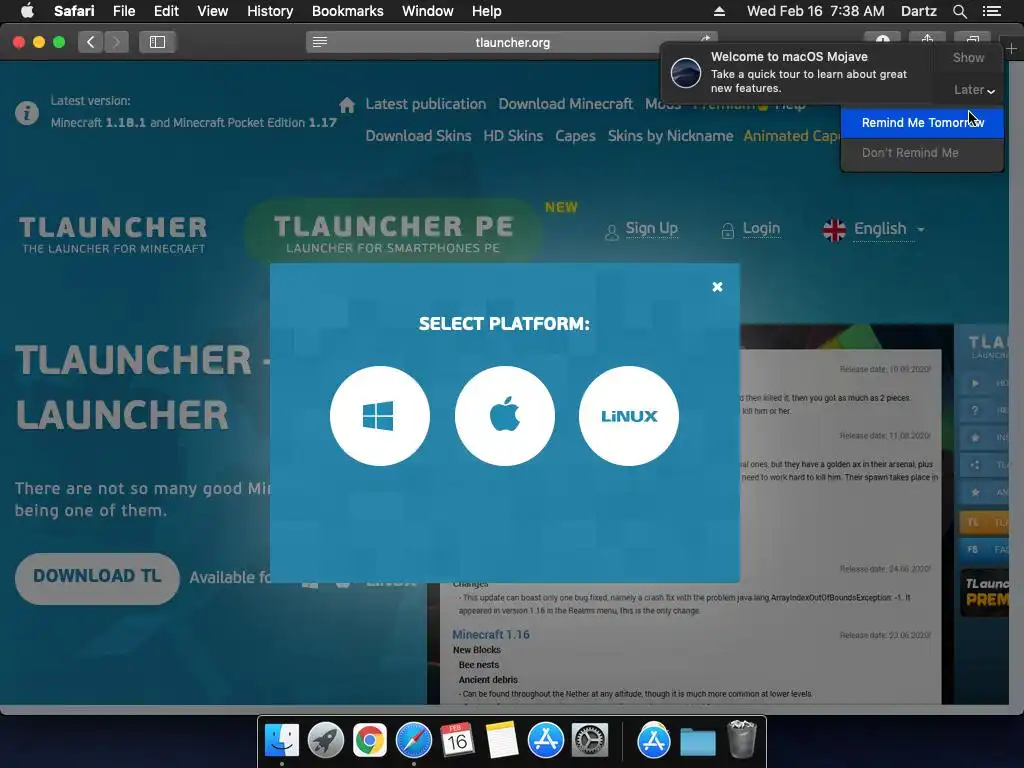Click Show on Mojave notification
Viewport: 1024px width, 768px height.
coord(968,57)
